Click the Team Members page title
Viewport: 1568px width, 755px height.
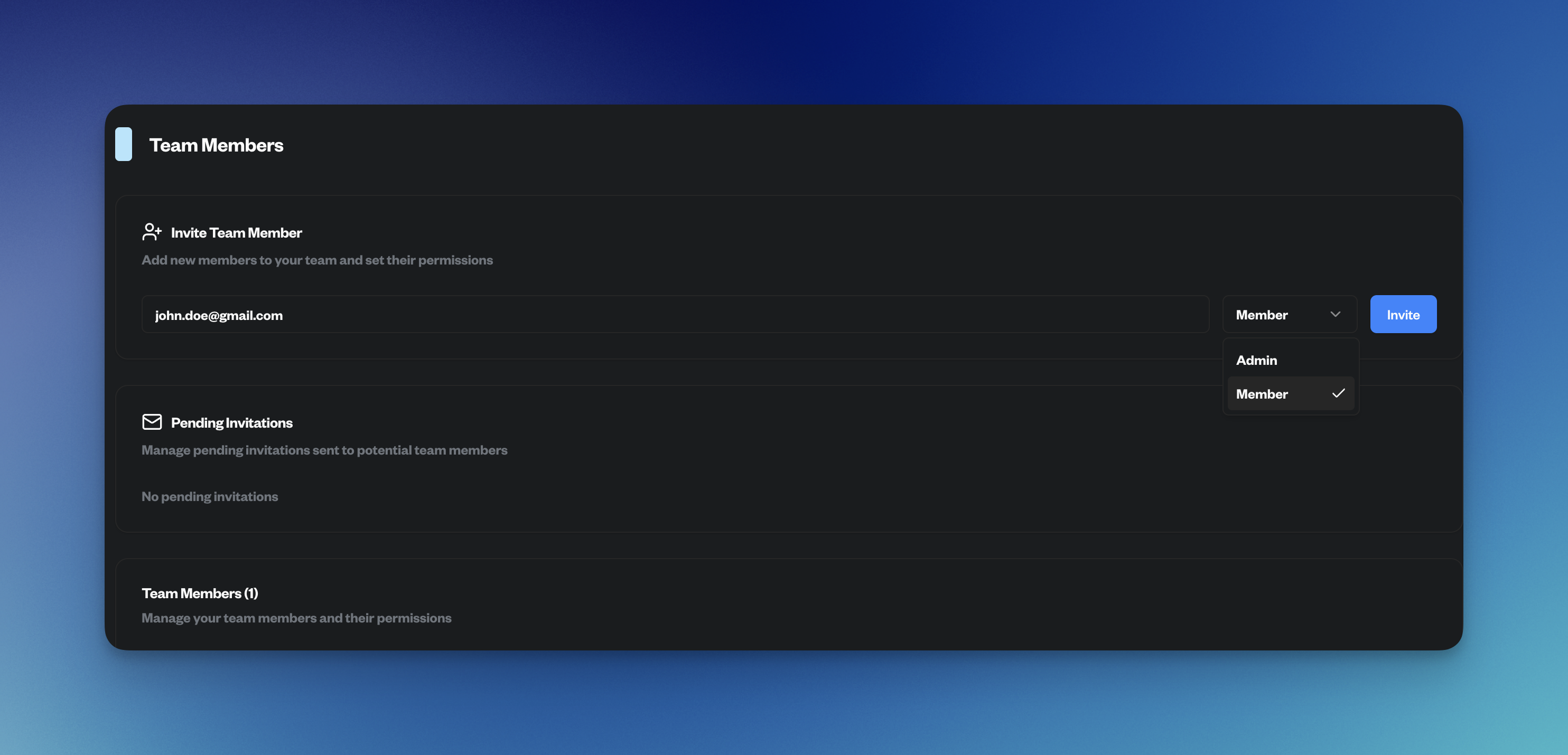(216, 145)
